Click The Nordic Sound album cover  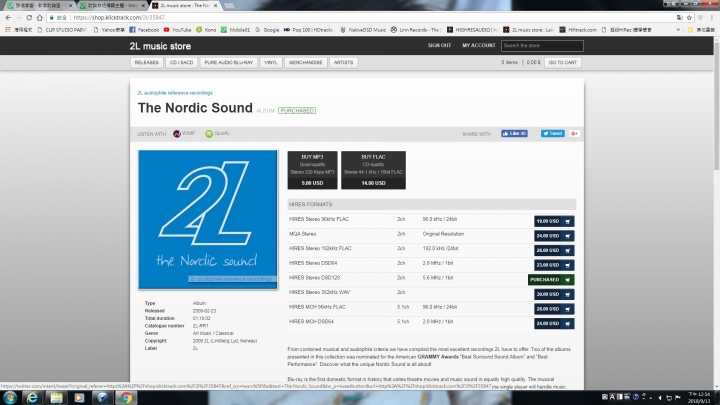click(x=208, y=219)
